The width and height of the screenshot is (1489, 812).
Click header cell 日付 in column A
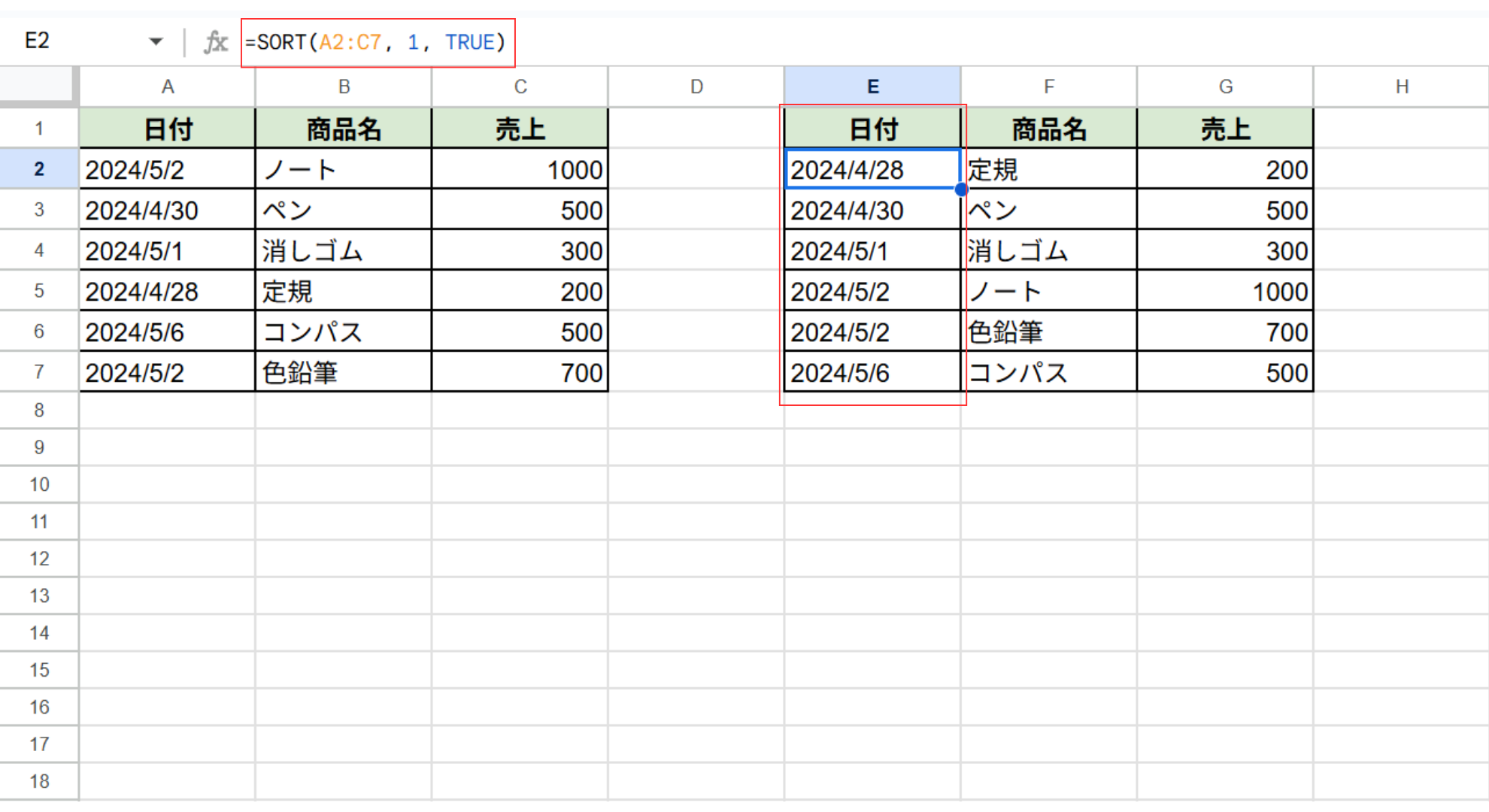168,129
